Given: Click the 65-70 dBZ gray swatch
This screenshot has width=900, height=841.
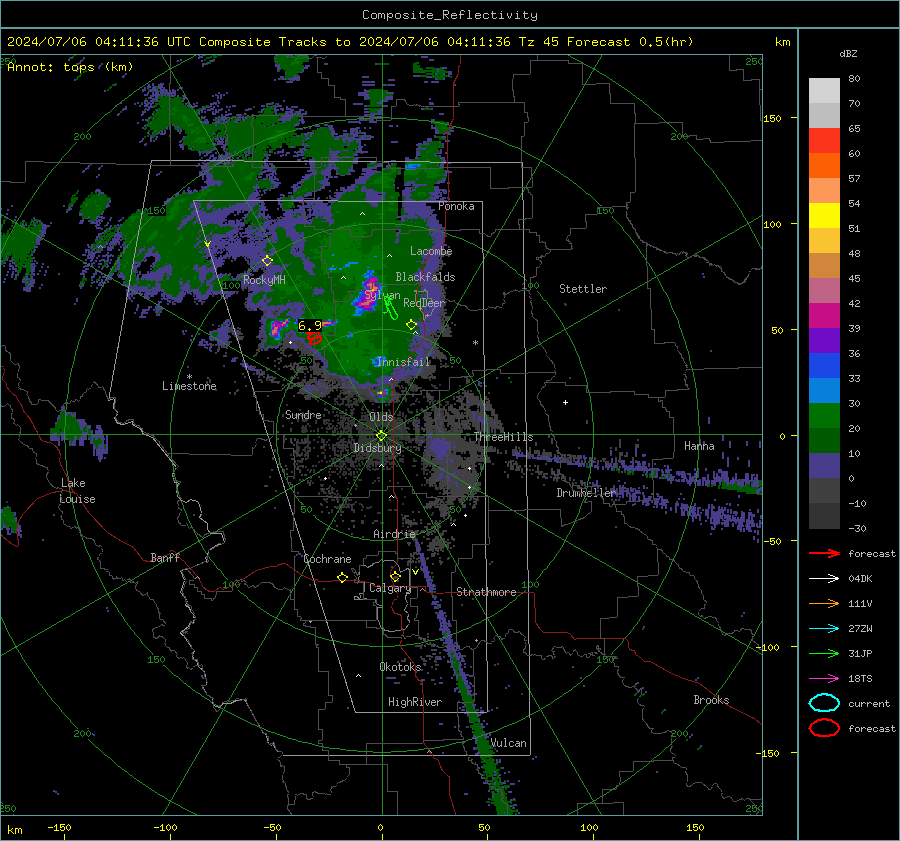Looking at the screenshot, I should tap(824, 116).
